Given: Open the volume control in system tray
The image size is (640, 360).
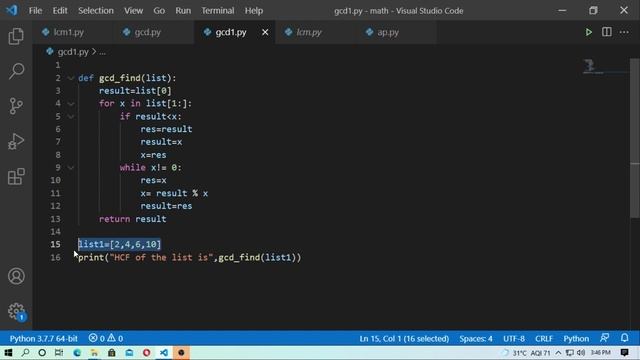Looking at the screenshot, I should click(x=581, y=353).
